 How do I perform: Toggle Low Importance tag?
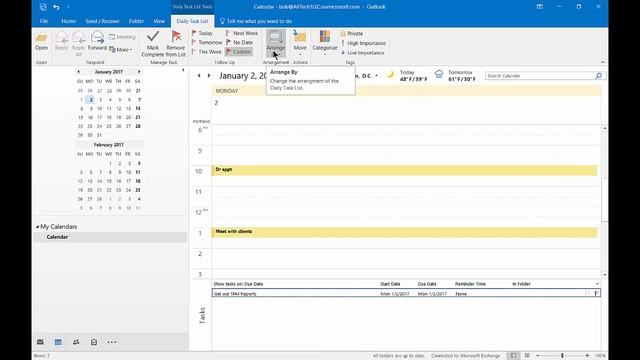click(x=362, y=53)
